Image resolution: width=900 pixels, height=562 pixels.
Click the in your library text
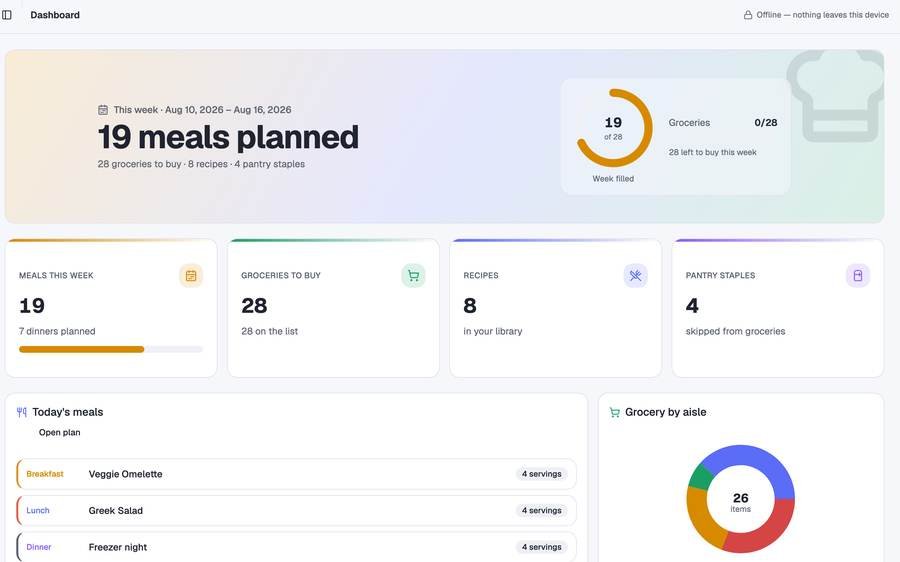pos(492,331)
